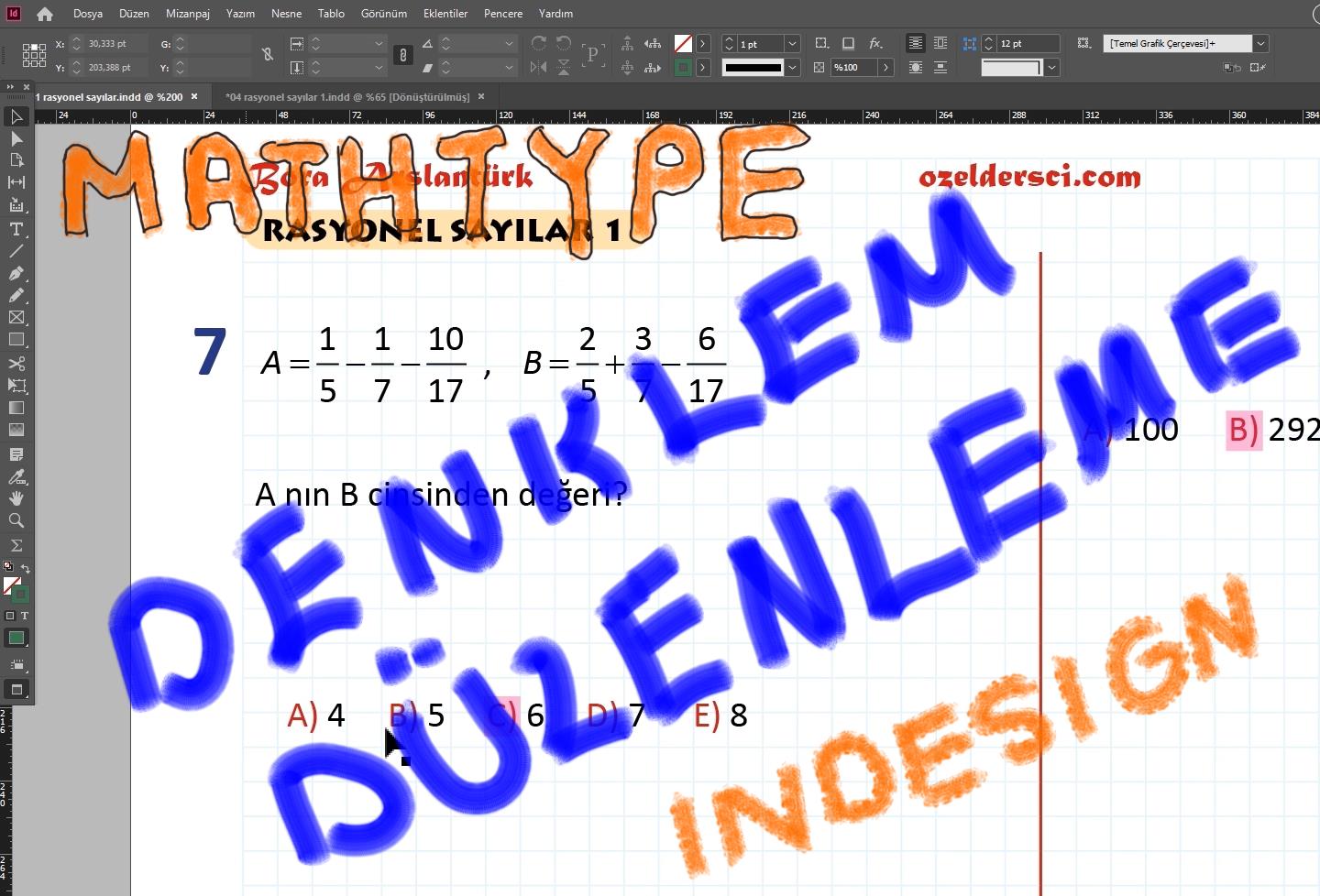Click the arrow next to the %100 opacity field
This screenshot has height=896, width=1320.
pos(885,67)
